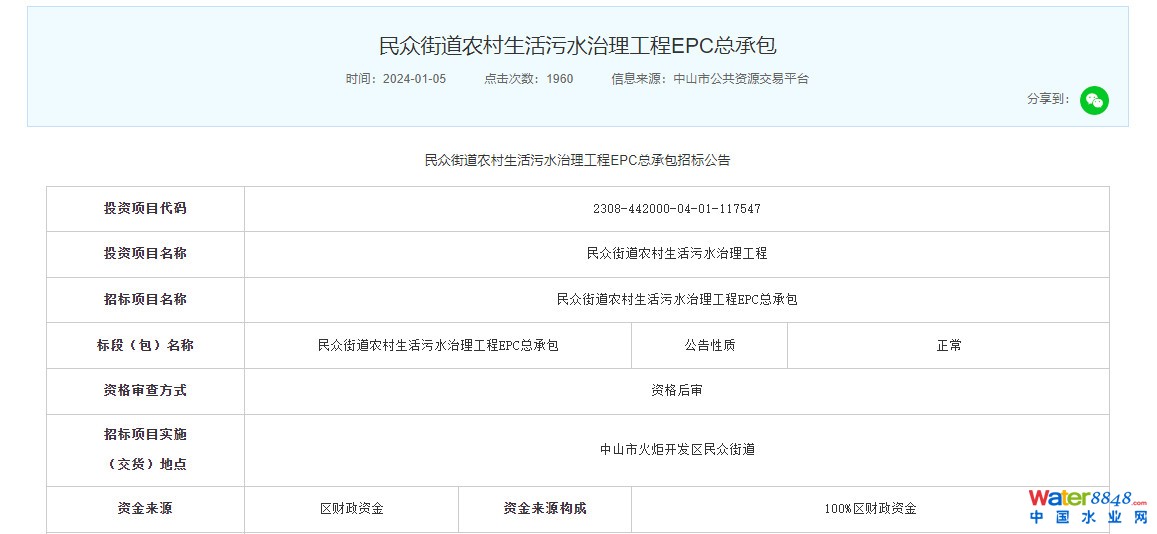The height and width of the screenshot is (534, 1157).
Task: Click the 投资项目名称 value cell
Action: tap(676, 254)
